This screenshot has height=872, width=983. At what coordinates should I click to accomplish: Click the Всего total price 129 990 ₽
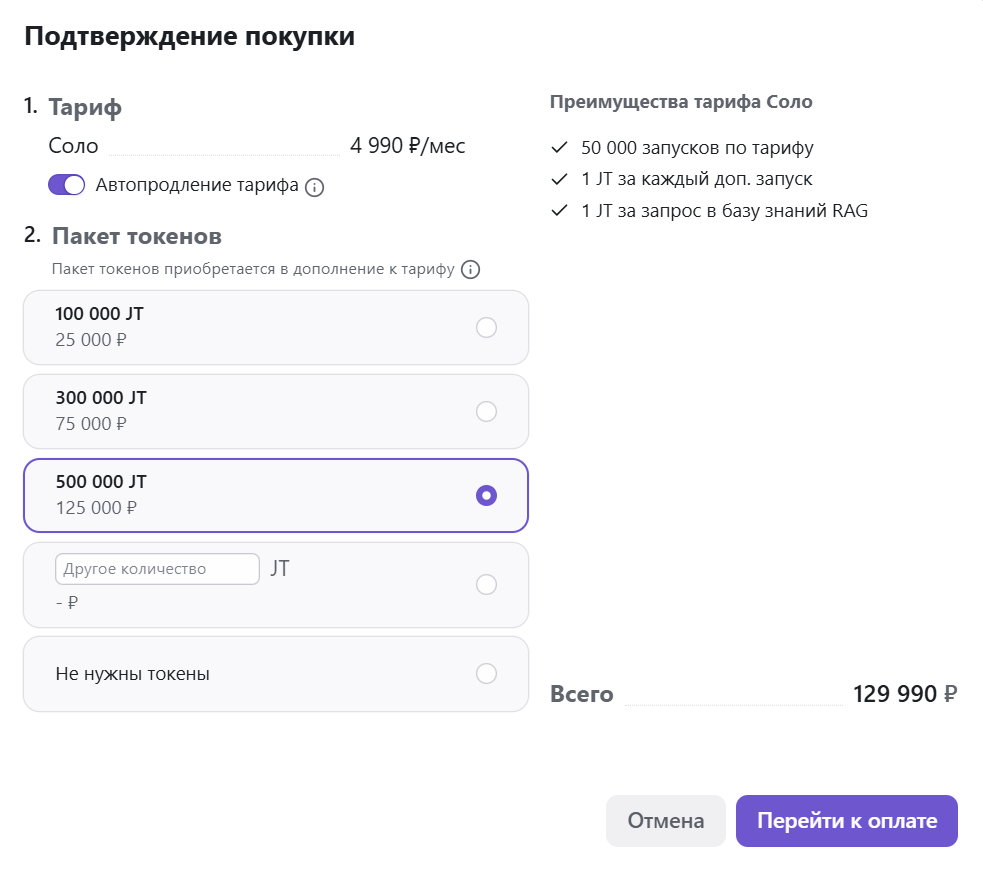904,694
